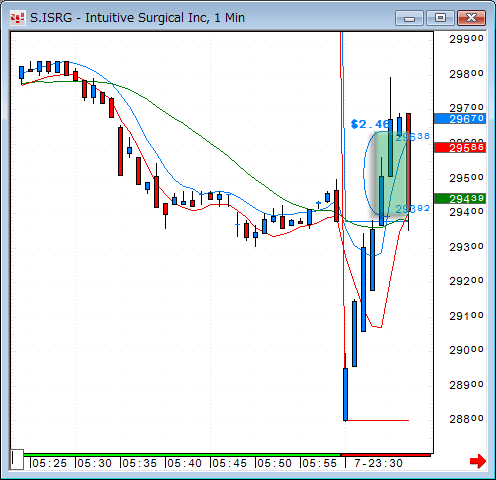Click the blue 296.70 price marker
496x480 pixels.
point(460,118)
